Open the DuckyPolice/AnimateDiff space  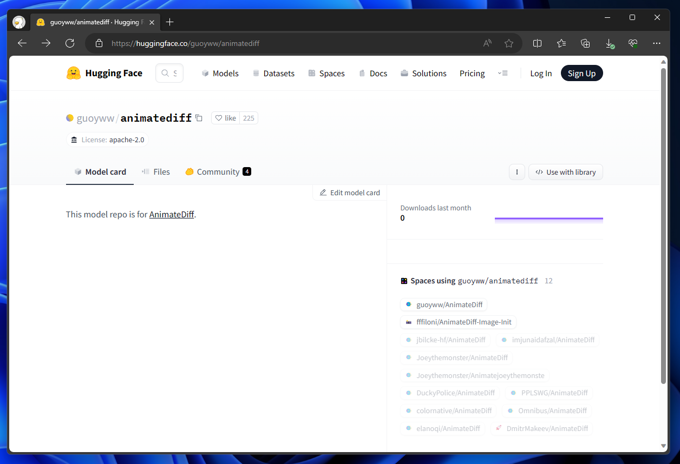tap(450, 393)
